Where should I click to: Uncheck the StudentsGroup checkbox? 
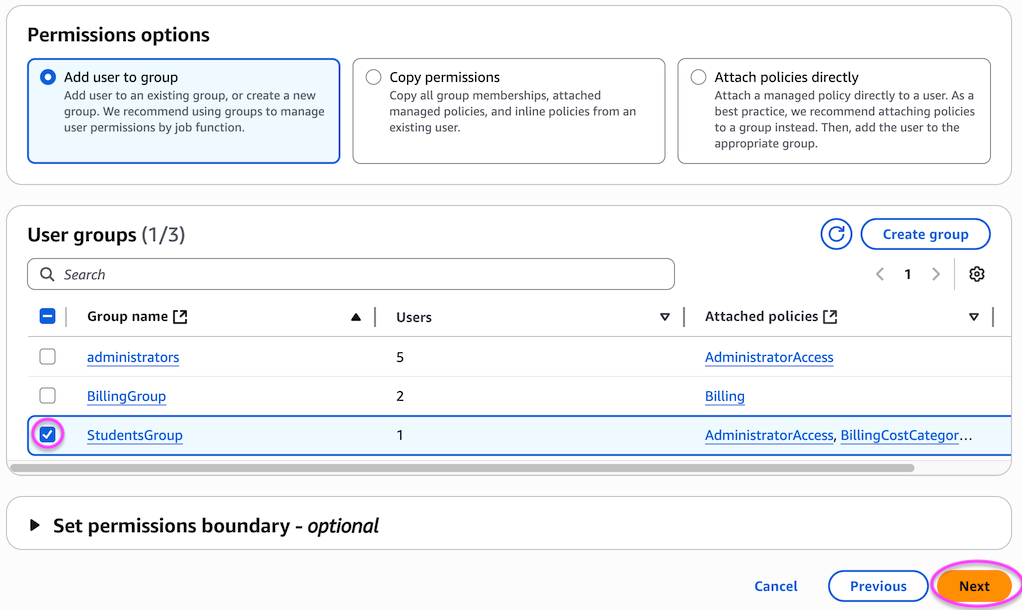coord(47,435)
